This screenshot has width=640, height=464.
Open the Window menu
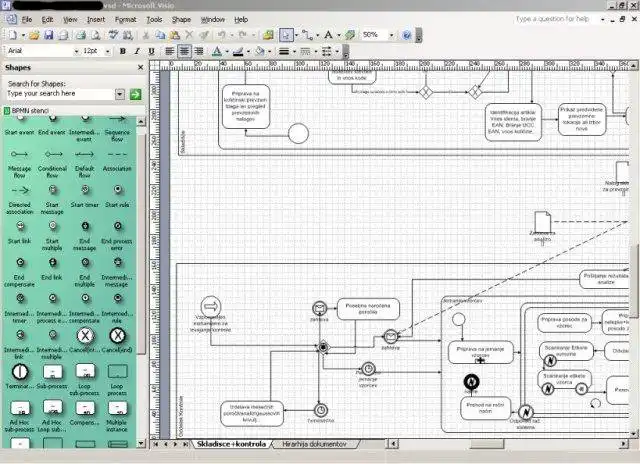(213, 20)
